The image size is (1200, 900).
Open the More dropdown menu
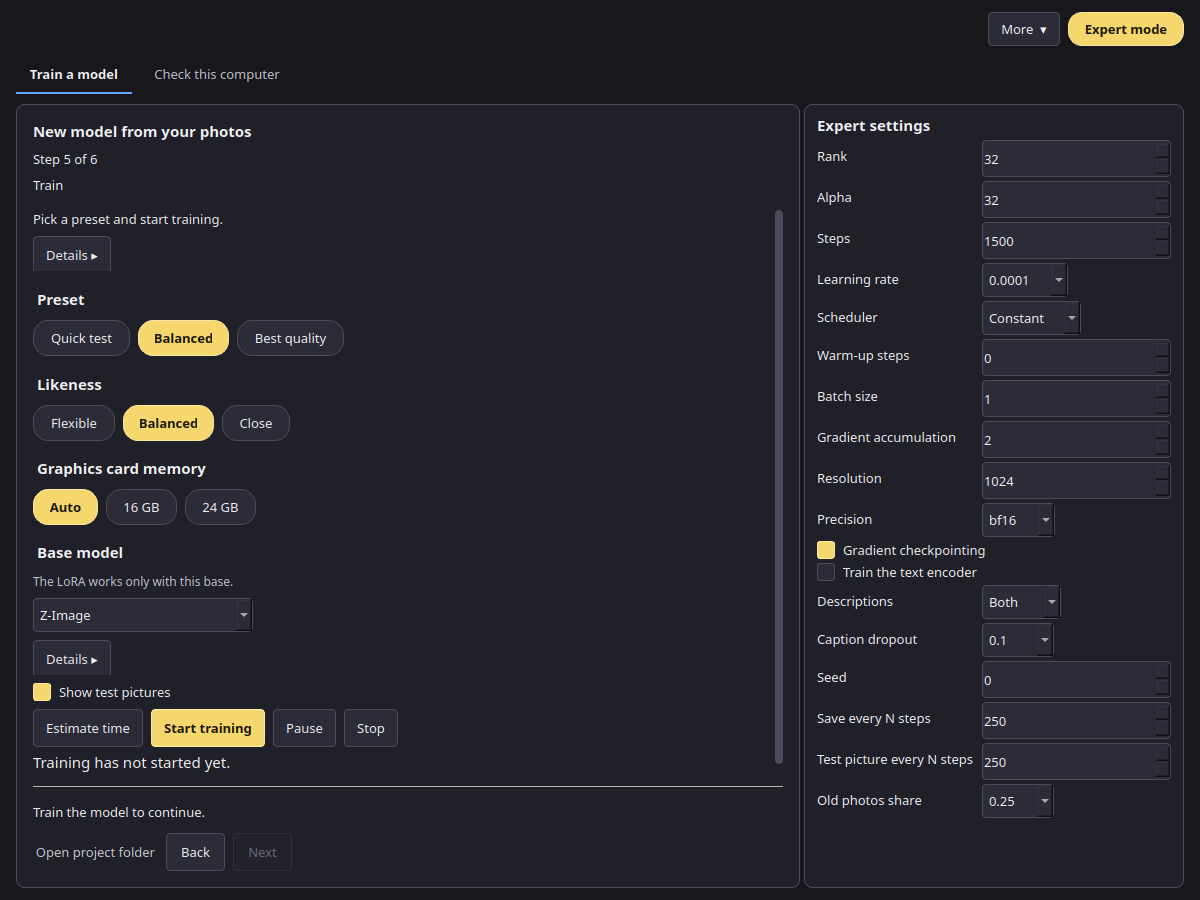(x=1023, y=29)
